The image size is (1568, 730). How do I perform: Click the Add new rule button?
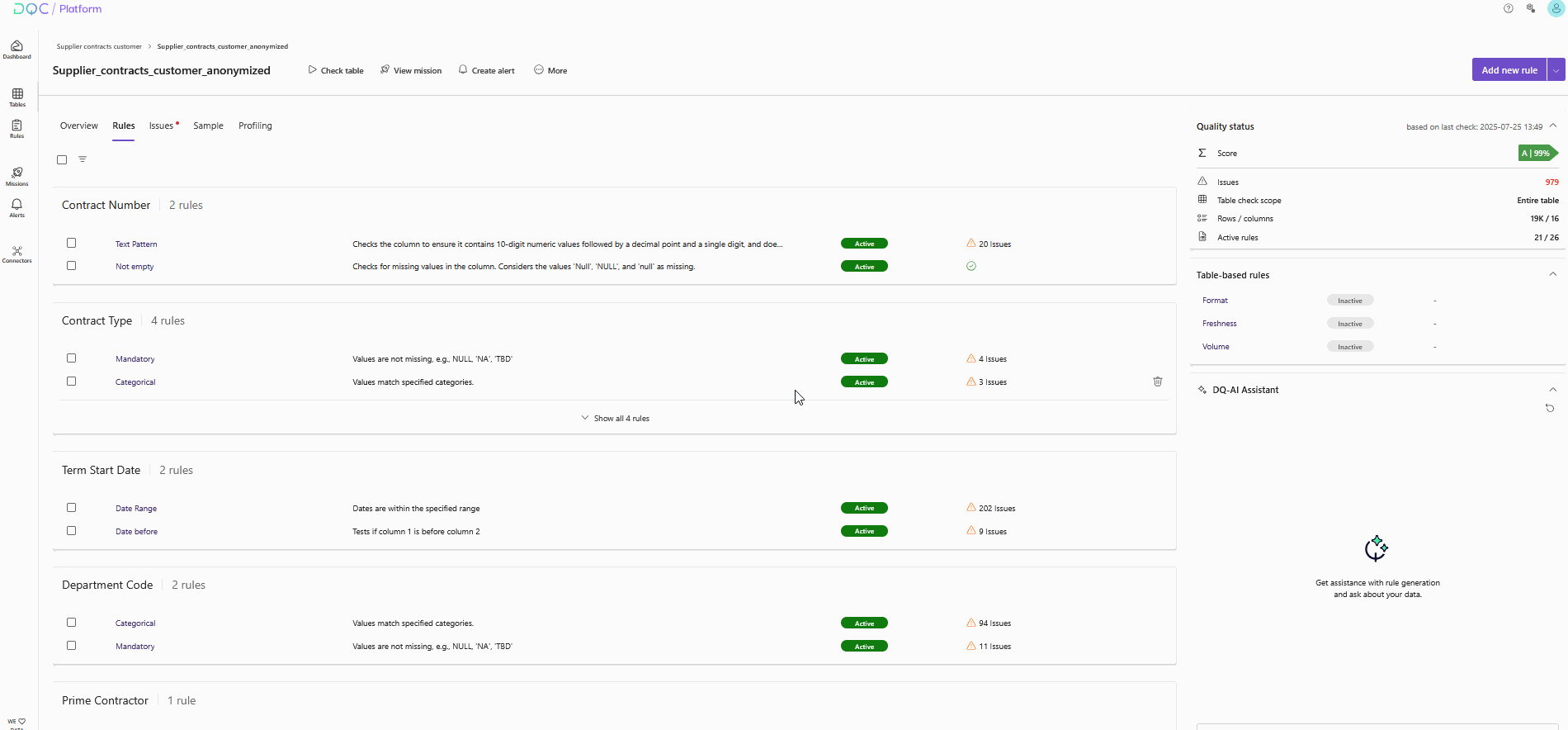1509,70
